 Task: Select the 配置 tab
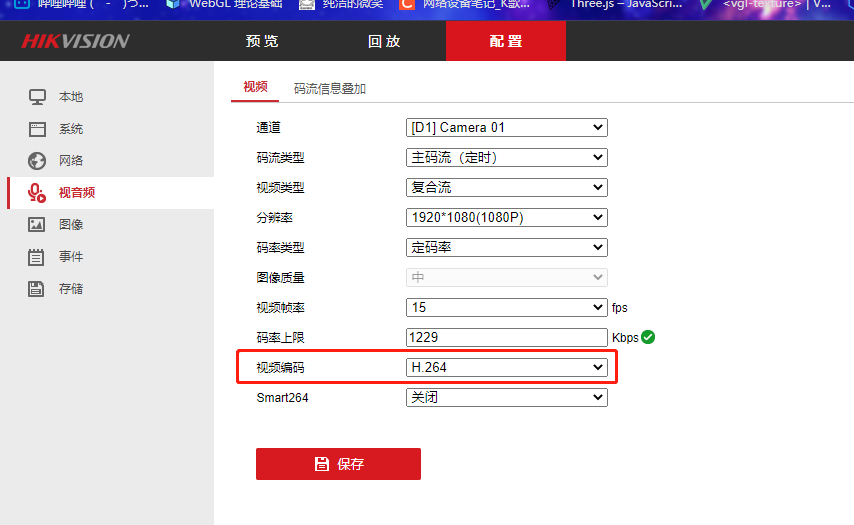506,41
